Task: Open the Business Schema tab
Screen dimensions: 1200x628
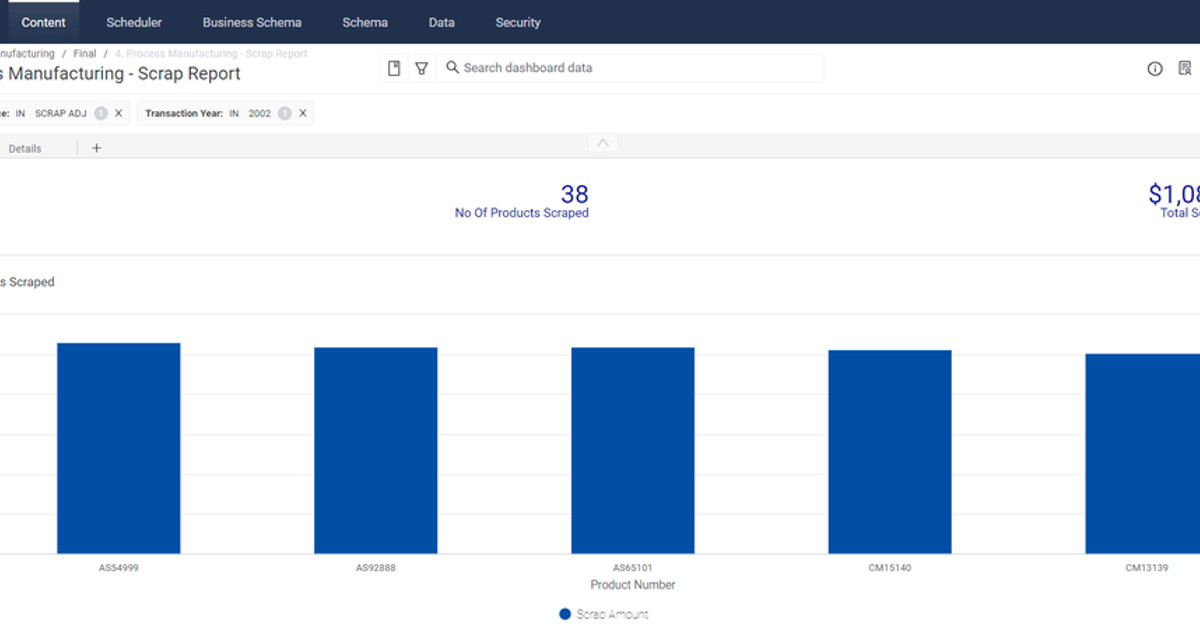Action: 252,22
